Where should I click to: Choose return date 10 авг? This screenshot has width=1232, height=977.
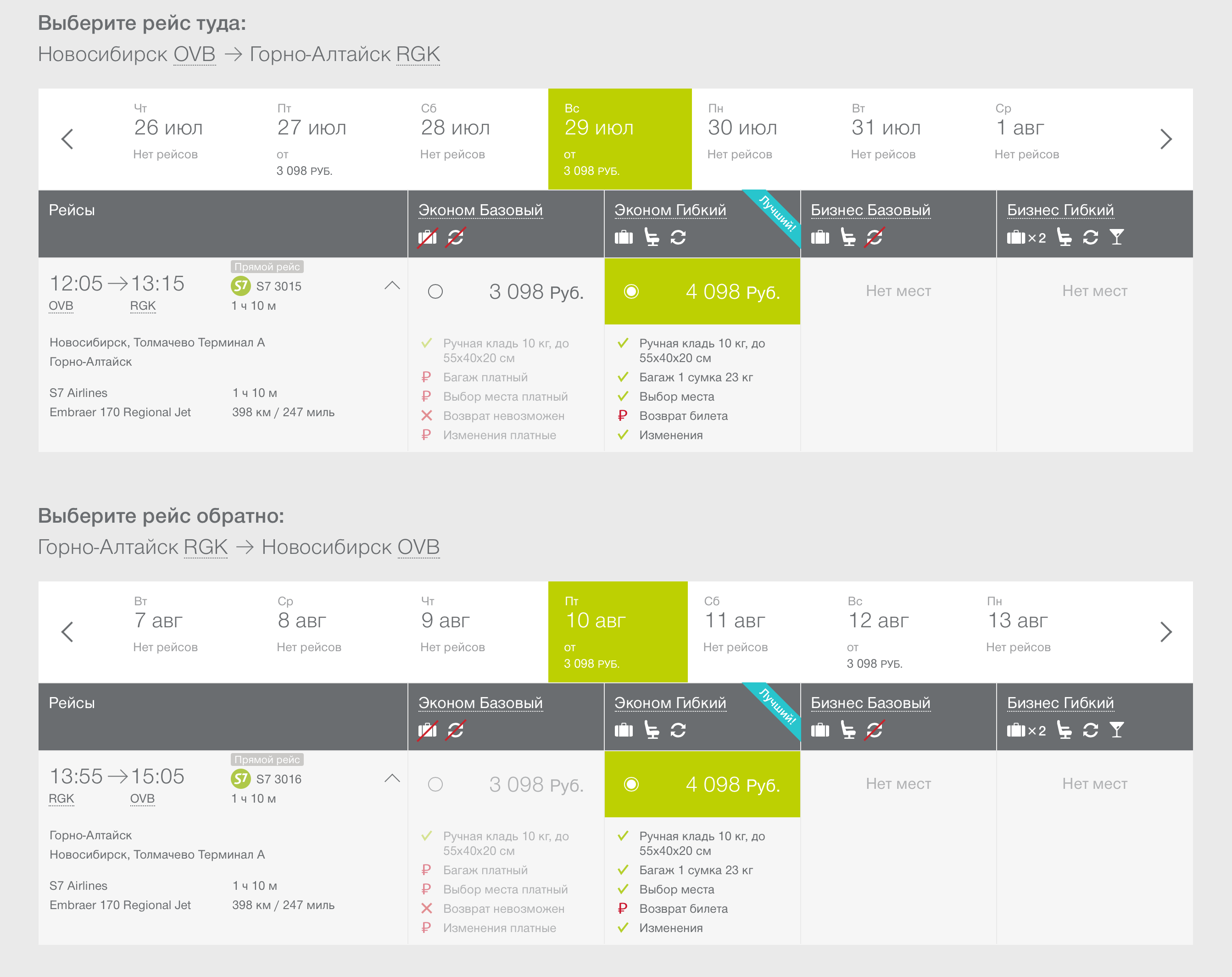click(x=618, y=632)
